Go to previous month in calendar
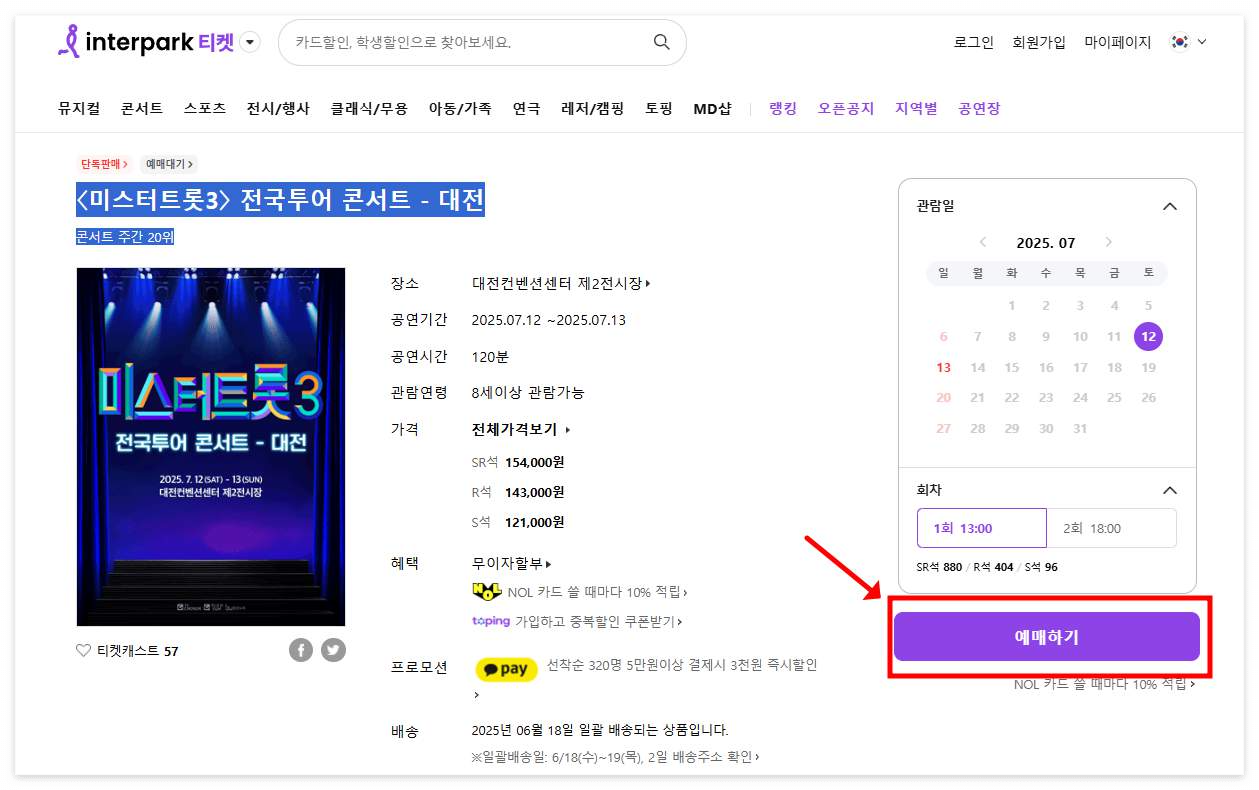Image resolution: width=1259 pixels, height=790 pixels. pos(983,243)
